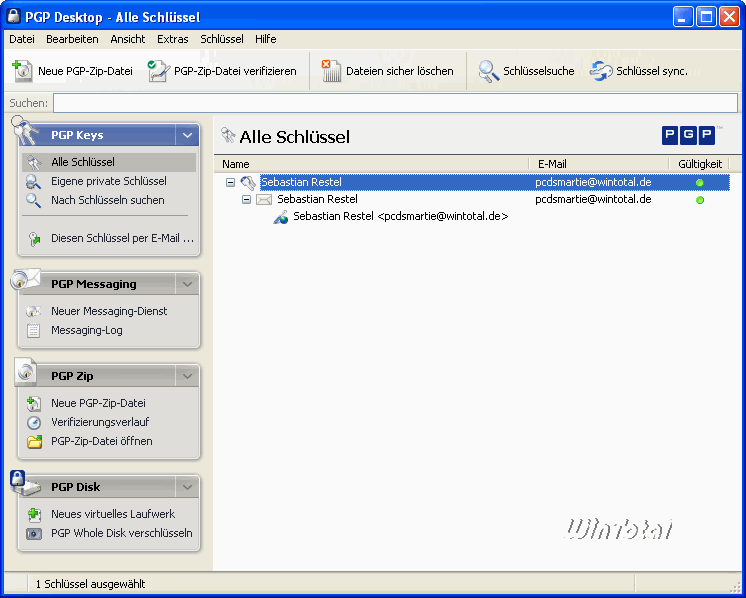Viewport: 746px width, 598px height.
Task: Click the Eigene private Schlüssel icon
Action: [x=33, y=182]
